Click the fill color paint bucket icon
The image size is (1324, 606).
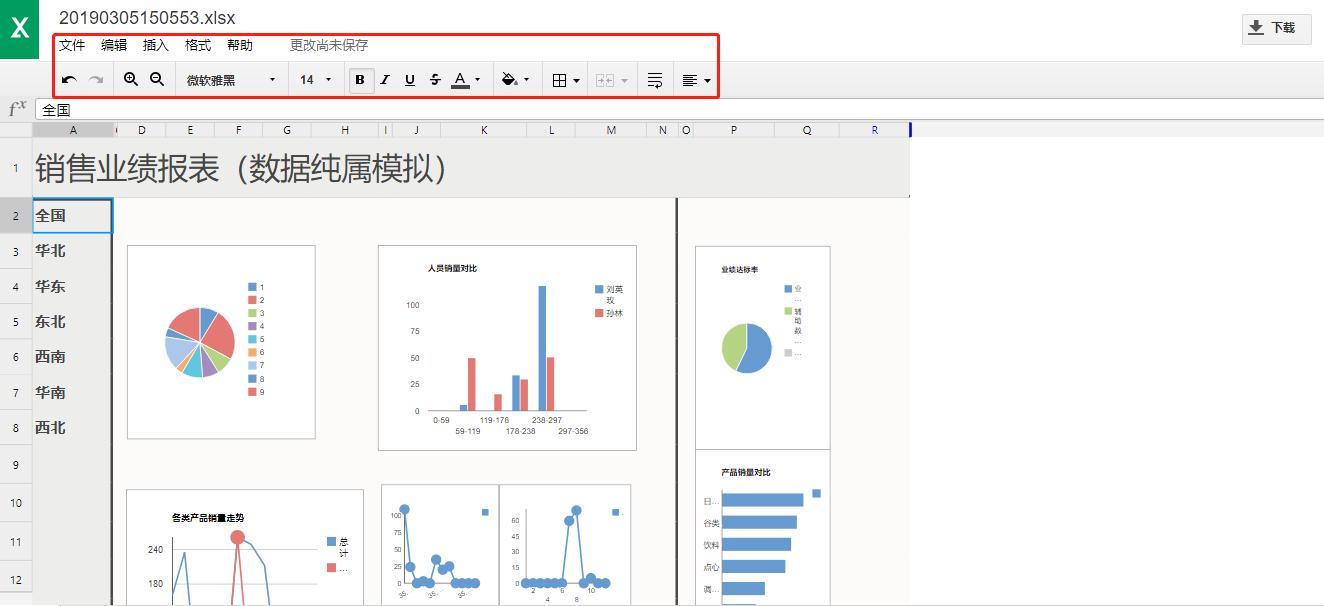click(x=511, y=79)
